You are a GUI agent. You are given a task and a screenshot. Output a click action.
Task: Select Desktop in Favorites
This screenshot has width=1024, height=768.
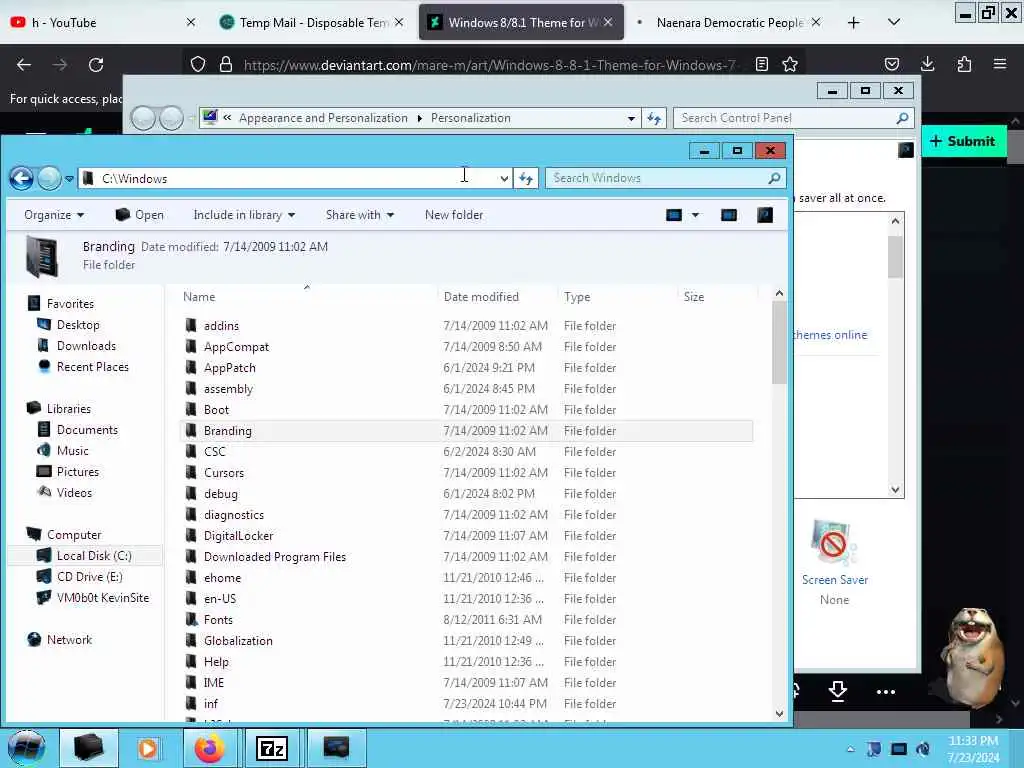(78, 325)
